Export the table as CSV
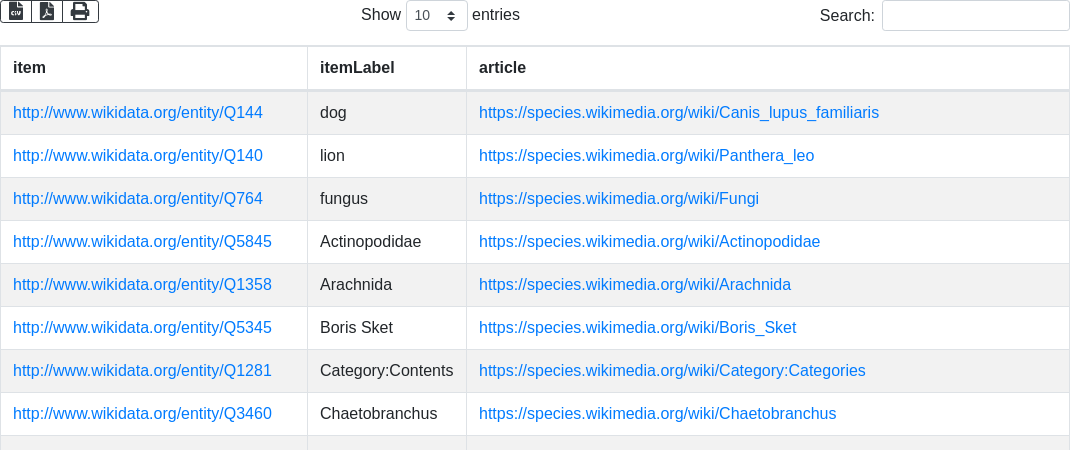Screen dimensions: 1070x450 point(16,11)
